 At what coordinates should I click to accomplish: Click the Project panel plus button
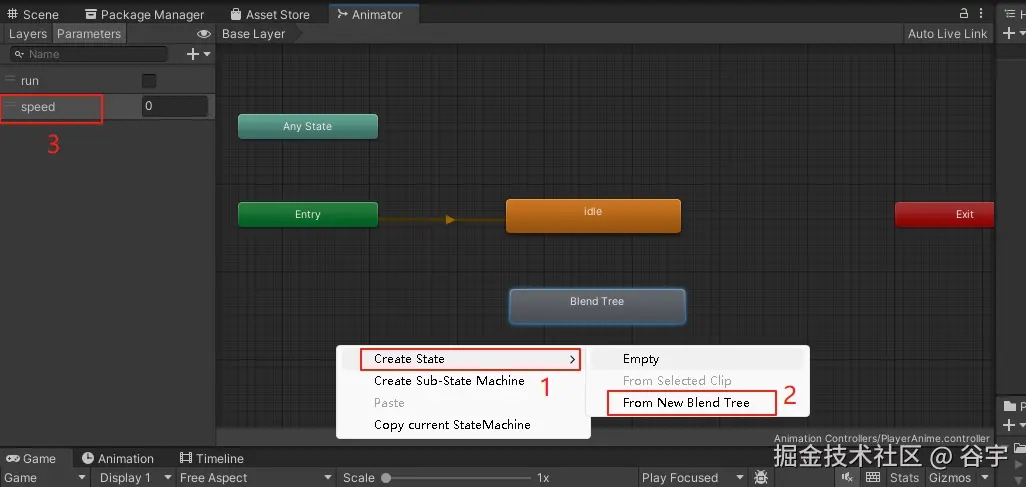click(1008, 425)
